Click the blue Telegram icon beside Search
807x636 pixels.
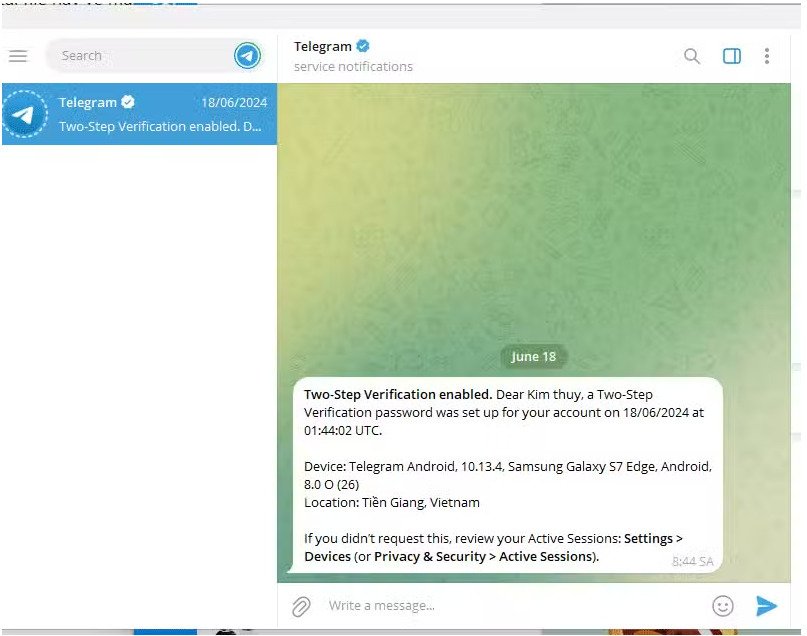coord(247,56)
